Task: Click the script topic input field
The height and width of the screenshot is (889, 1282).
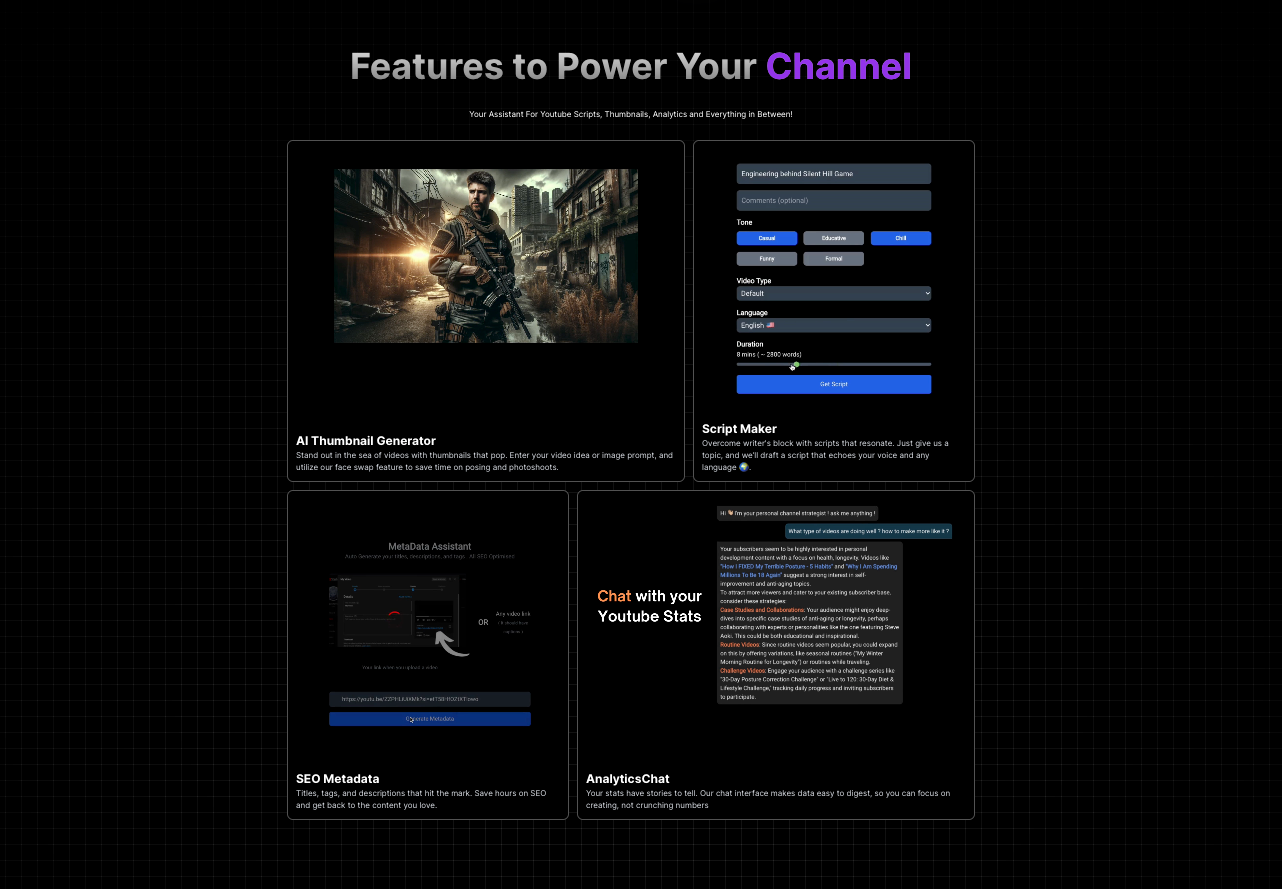Action: [x=833, y=174]
